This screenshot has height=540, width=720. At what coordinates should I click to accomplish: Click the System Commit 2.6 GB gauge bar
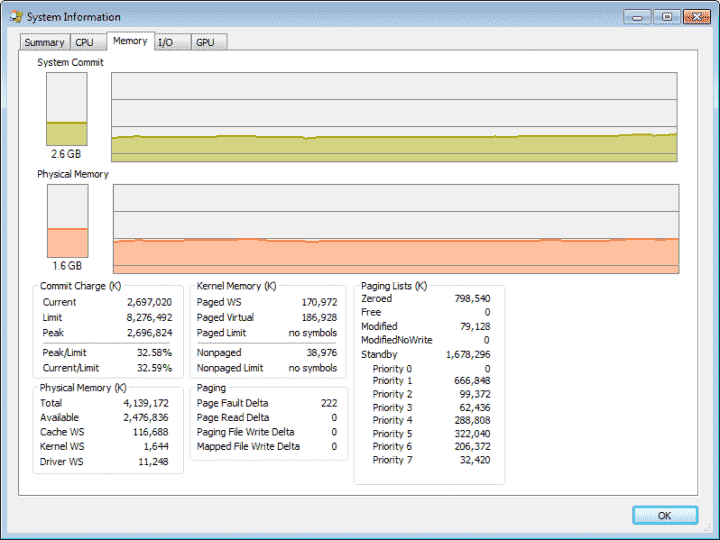click(x=67, y=109)
